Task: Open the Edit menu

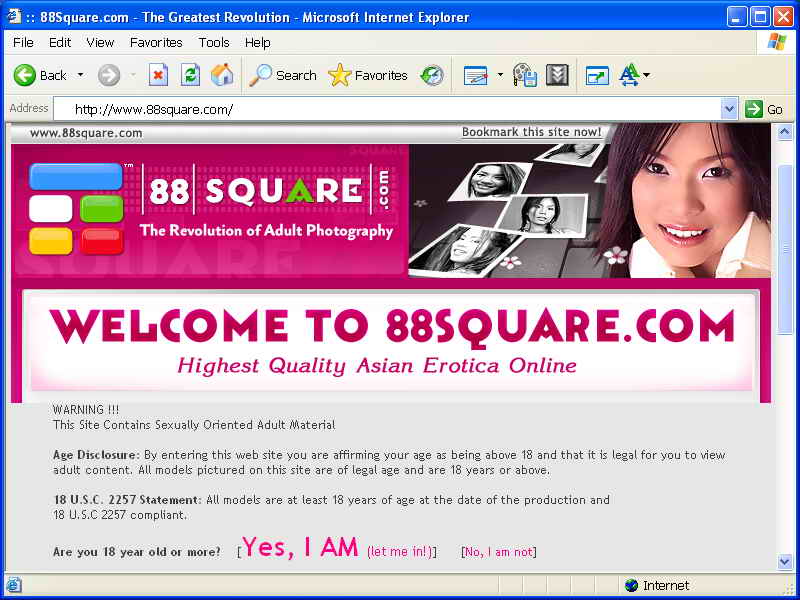Action: coord(60,43)
